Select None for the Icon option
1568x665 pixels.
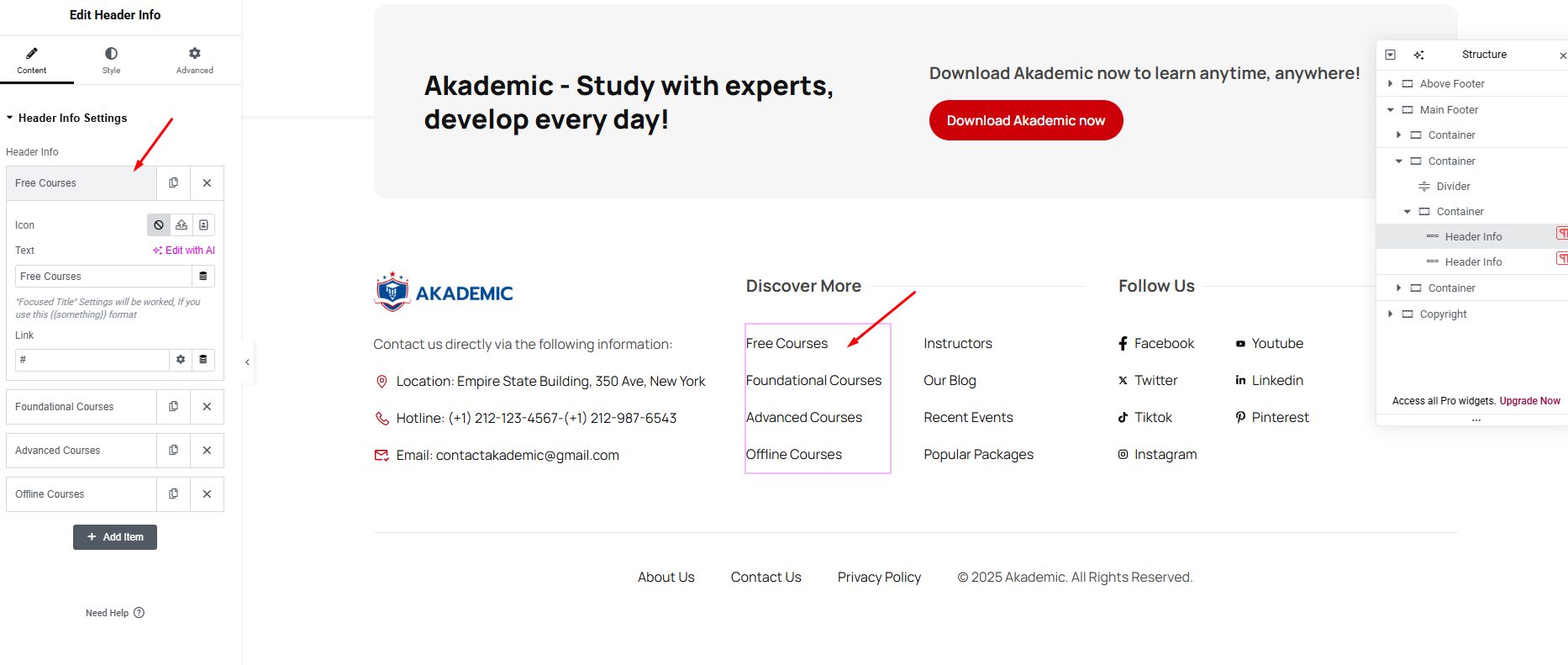coord(159,225)
